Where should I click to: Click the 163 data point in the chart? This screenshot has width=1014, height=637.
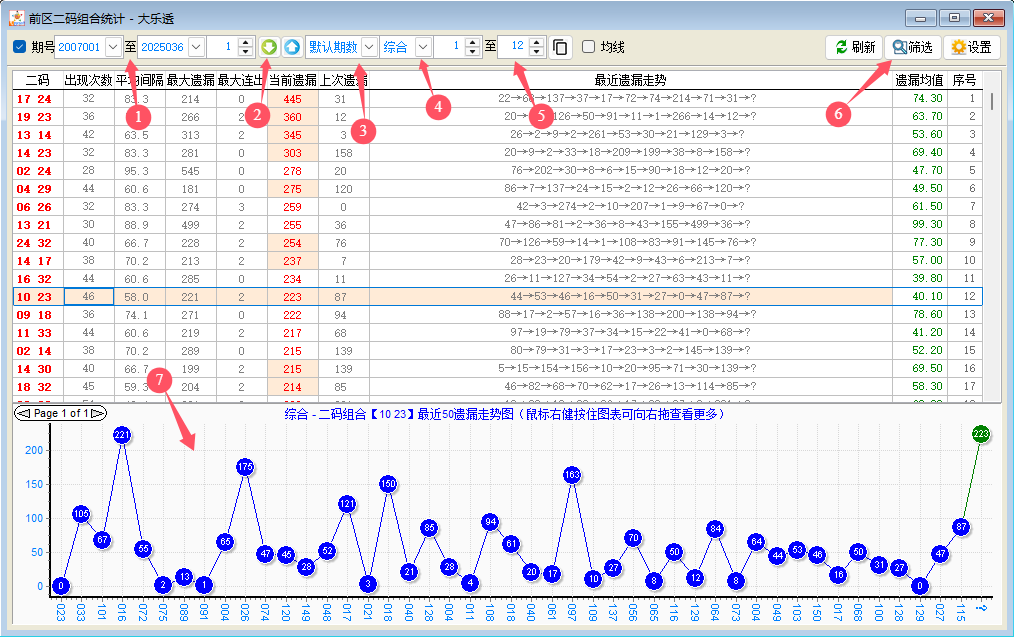(x=572, y=475)
